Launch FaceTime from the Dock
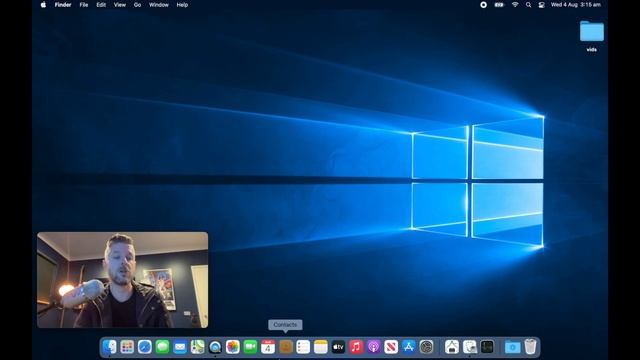The image size is (640, 360). pos(250,347)
